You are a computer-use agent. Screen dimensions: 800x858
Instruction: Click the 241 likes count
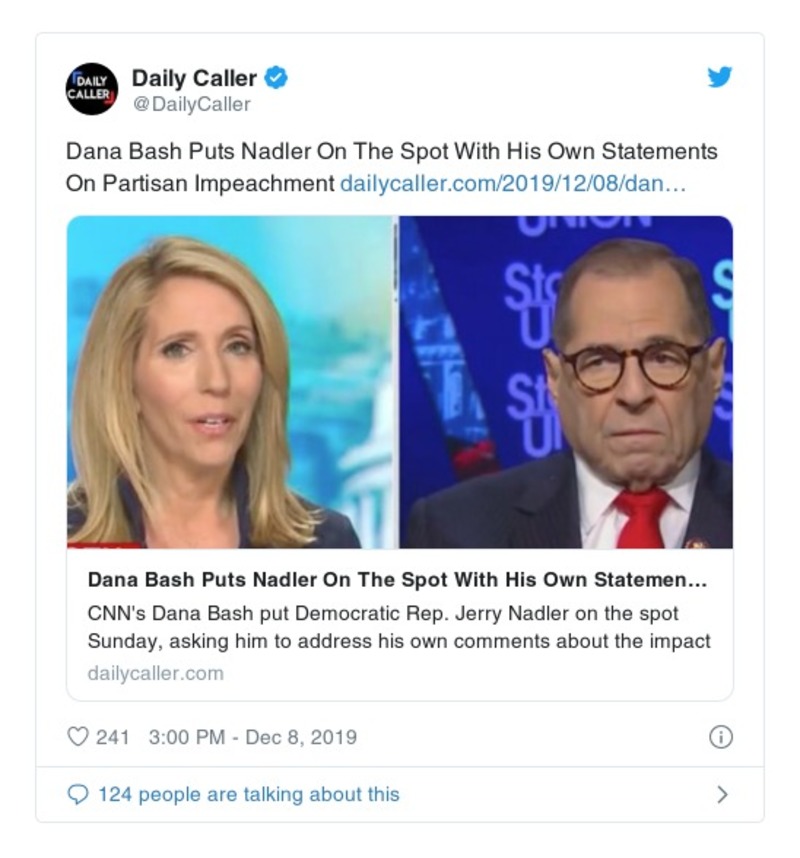pos(113,737)
